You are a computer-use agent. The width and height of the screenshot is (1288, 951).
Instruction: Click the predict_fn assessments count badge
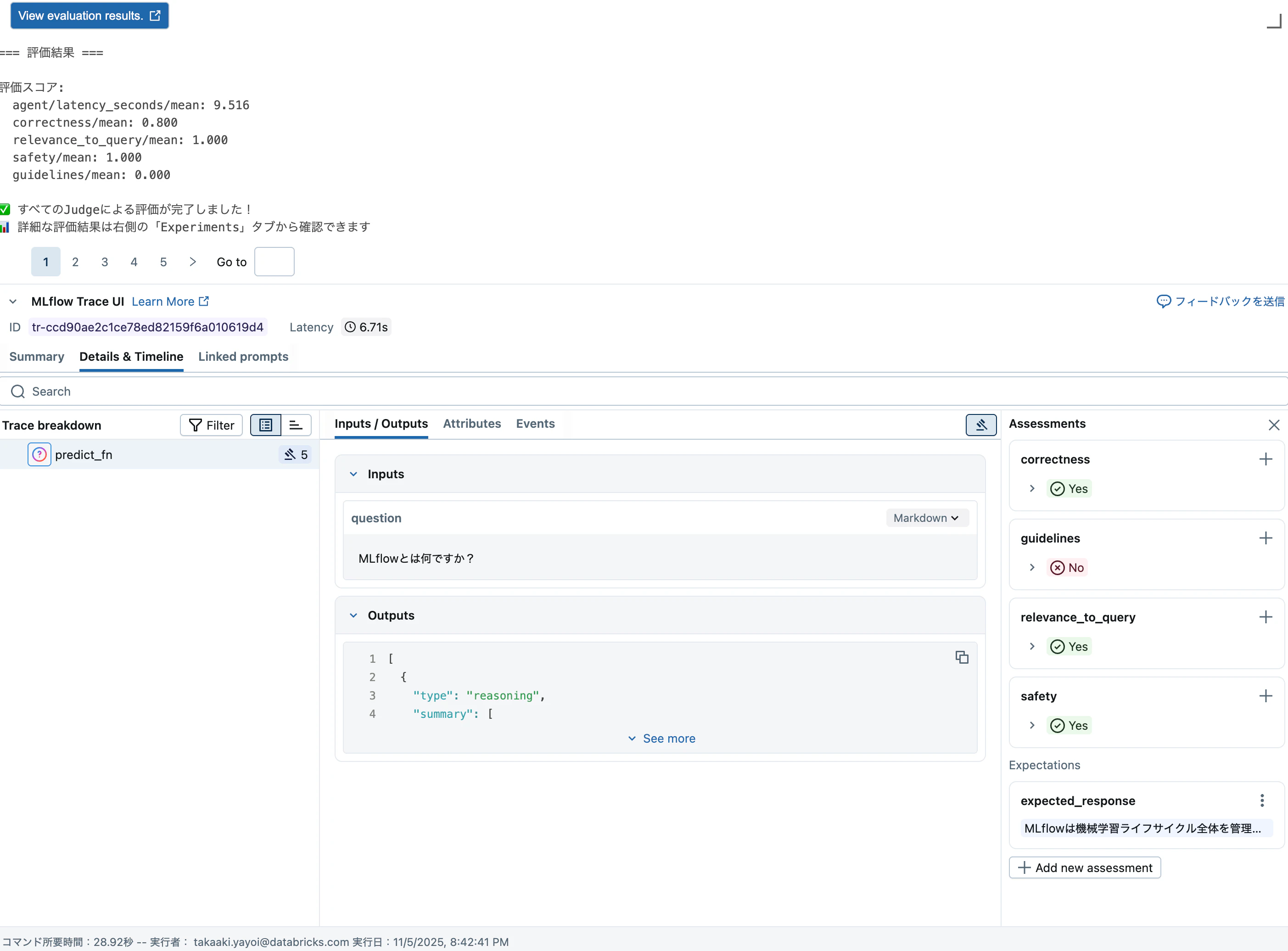[x=296, y=455]
